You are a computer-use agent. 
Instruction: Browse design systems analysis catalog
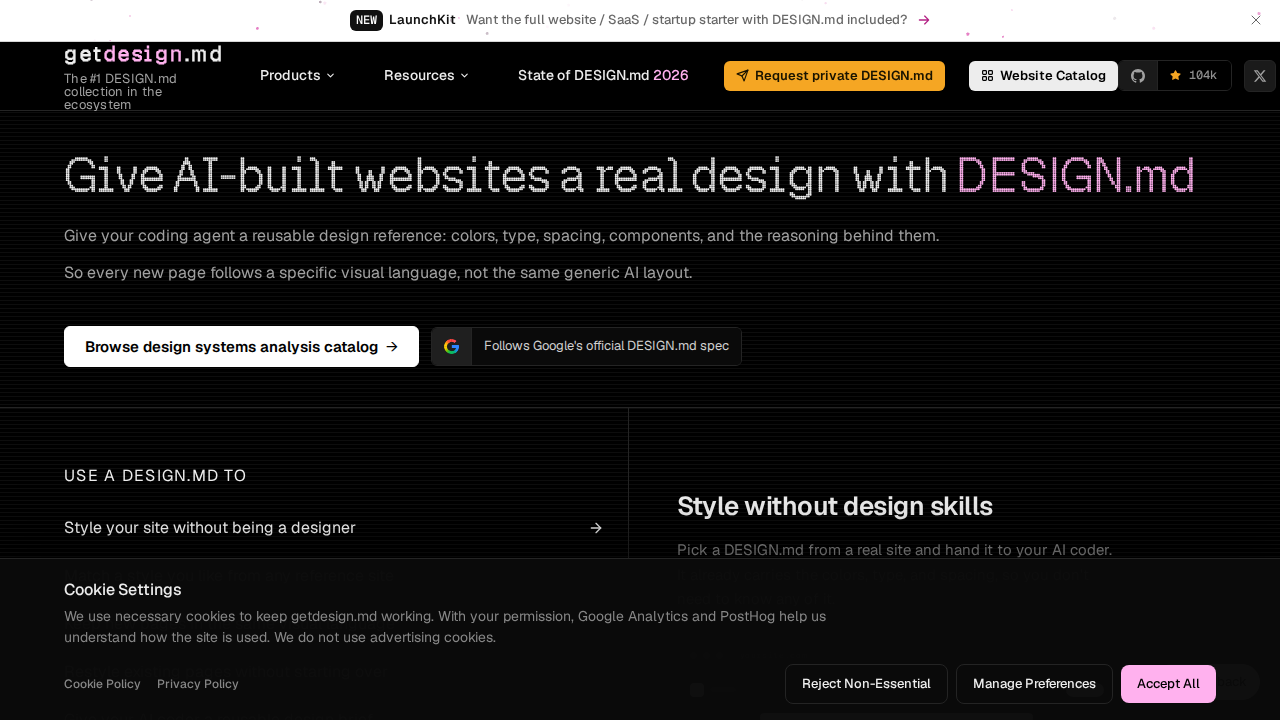(241, 346)
